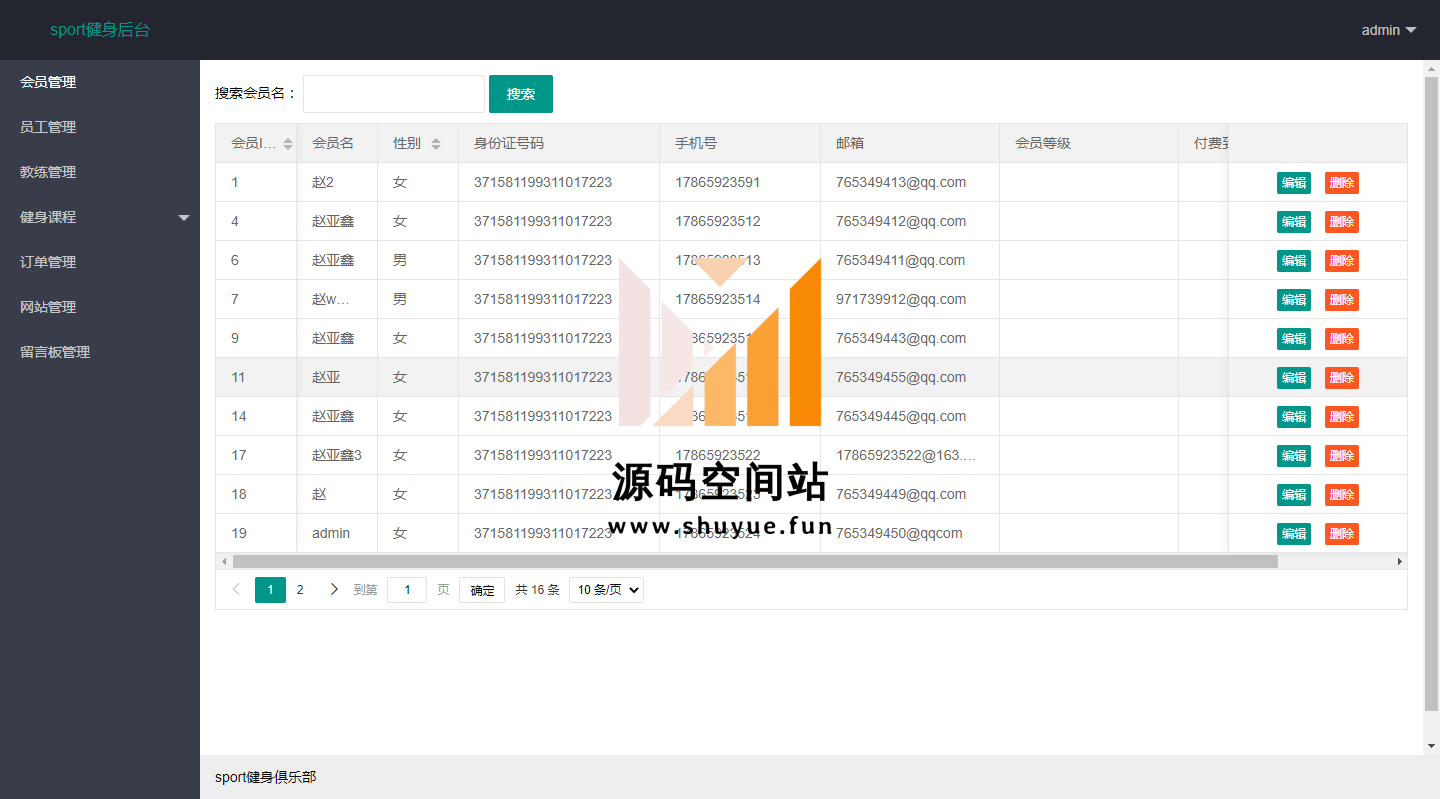Sort the table by 性别 column arrows
1440x799 pixels.
click(436, 144)
